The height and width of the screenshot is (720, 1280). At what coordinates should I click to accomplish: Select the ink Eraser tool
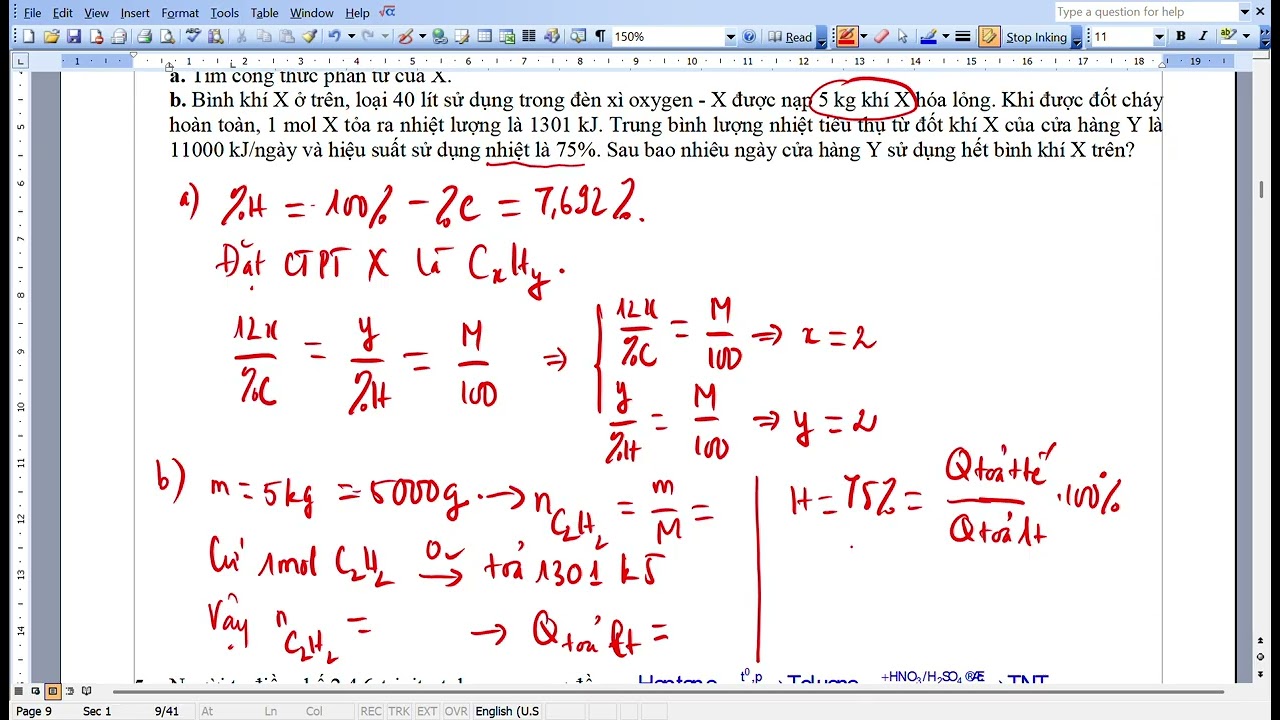click(881, 36)
